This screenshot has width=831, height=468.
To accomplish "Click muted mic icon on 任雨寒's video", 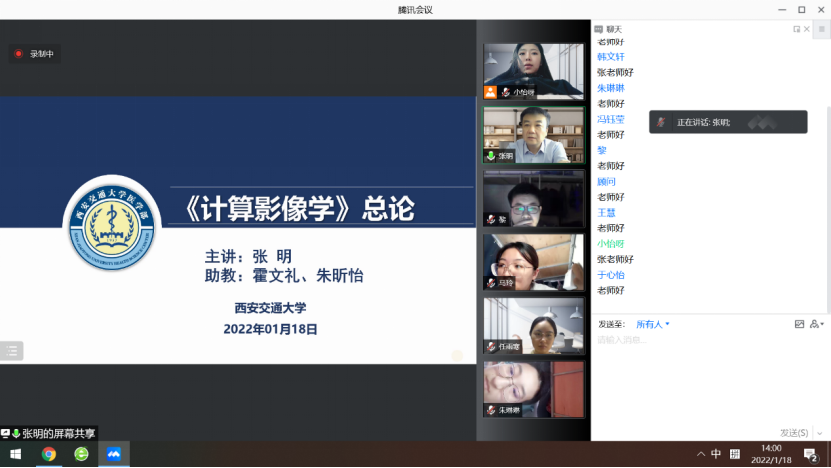I will click(x=490, y=347).
